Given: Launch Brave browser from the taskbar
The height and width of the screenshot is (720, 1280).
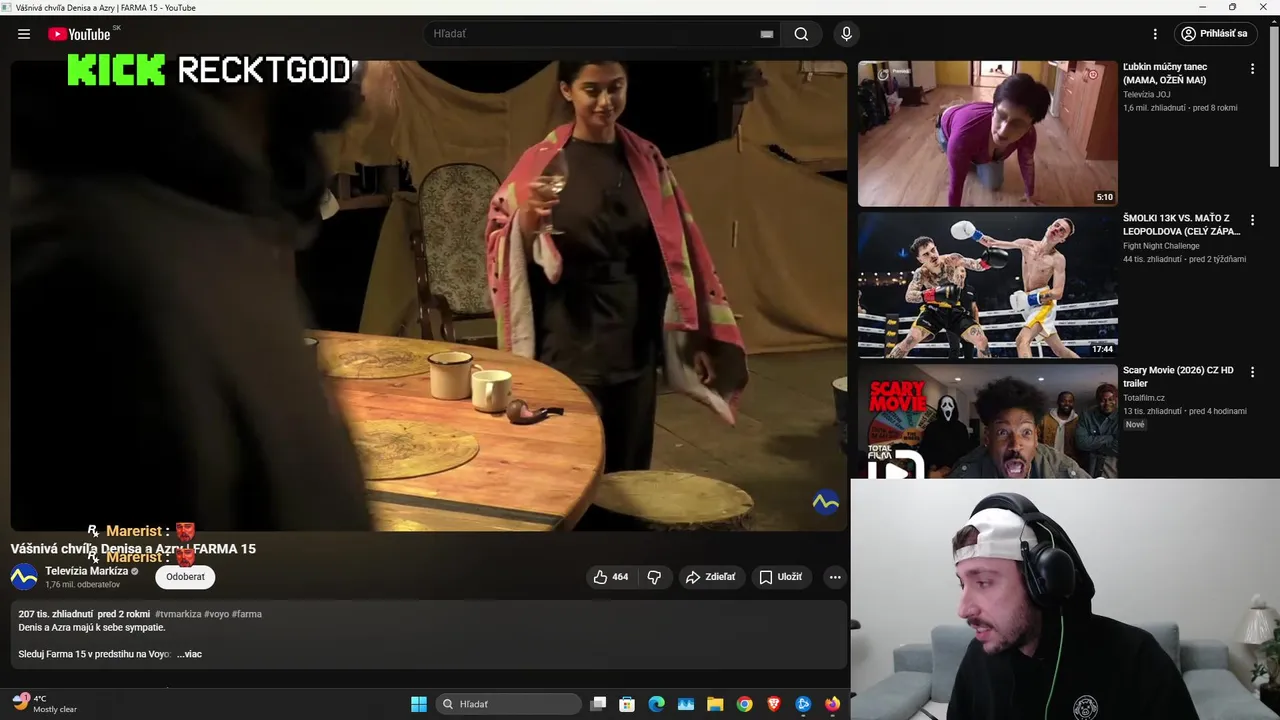Looking at the screenshot, I should point(773,704).
